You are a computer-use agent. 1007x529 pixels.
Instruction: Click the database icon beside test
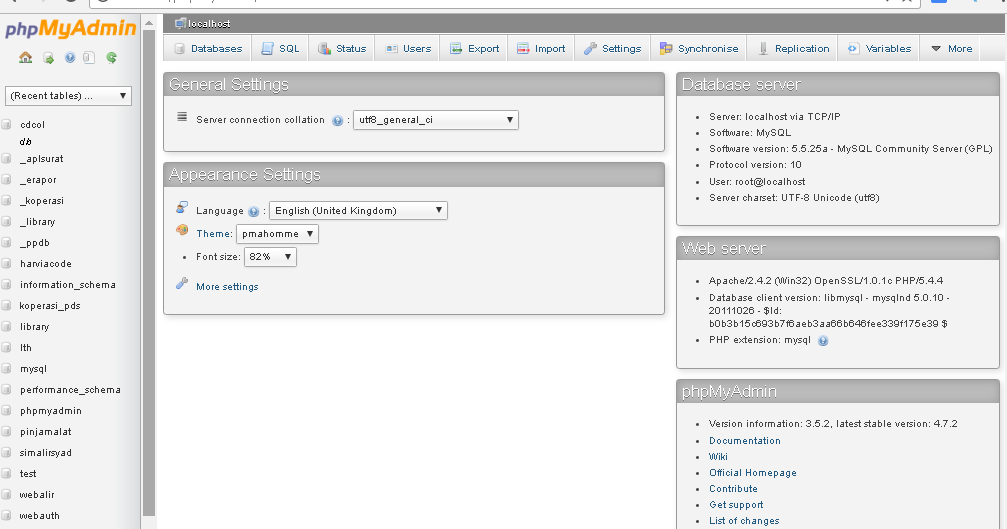point(6,474)
